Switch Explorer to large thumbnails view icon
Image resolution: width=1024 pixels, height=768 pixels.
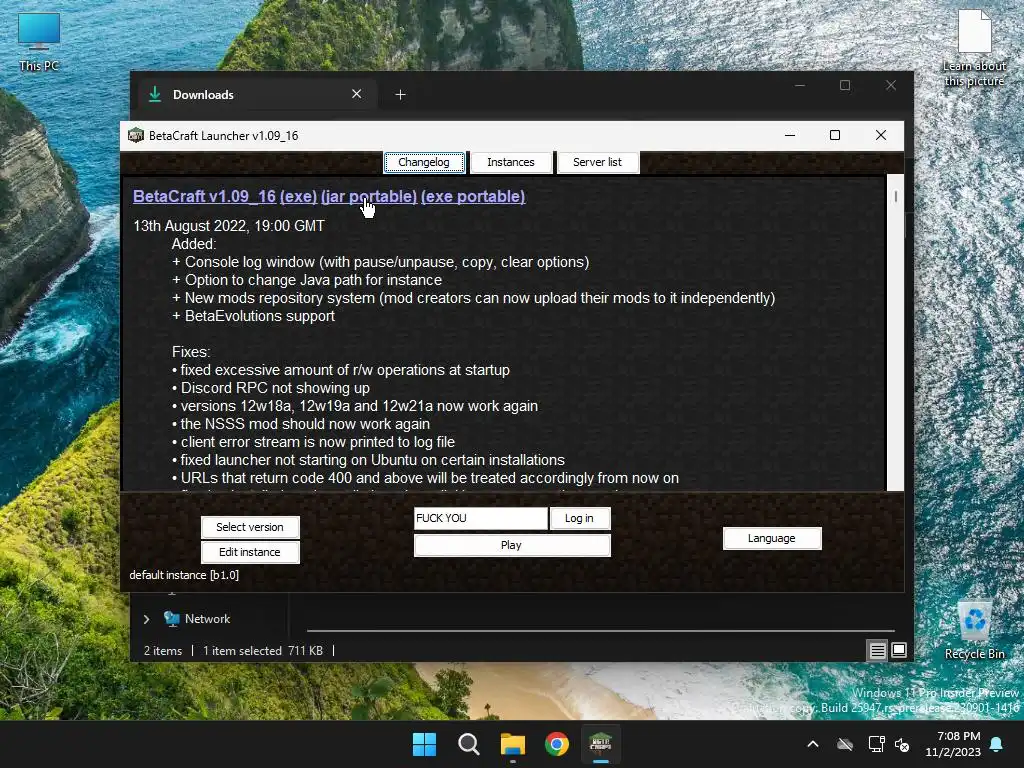click(899, 650)
